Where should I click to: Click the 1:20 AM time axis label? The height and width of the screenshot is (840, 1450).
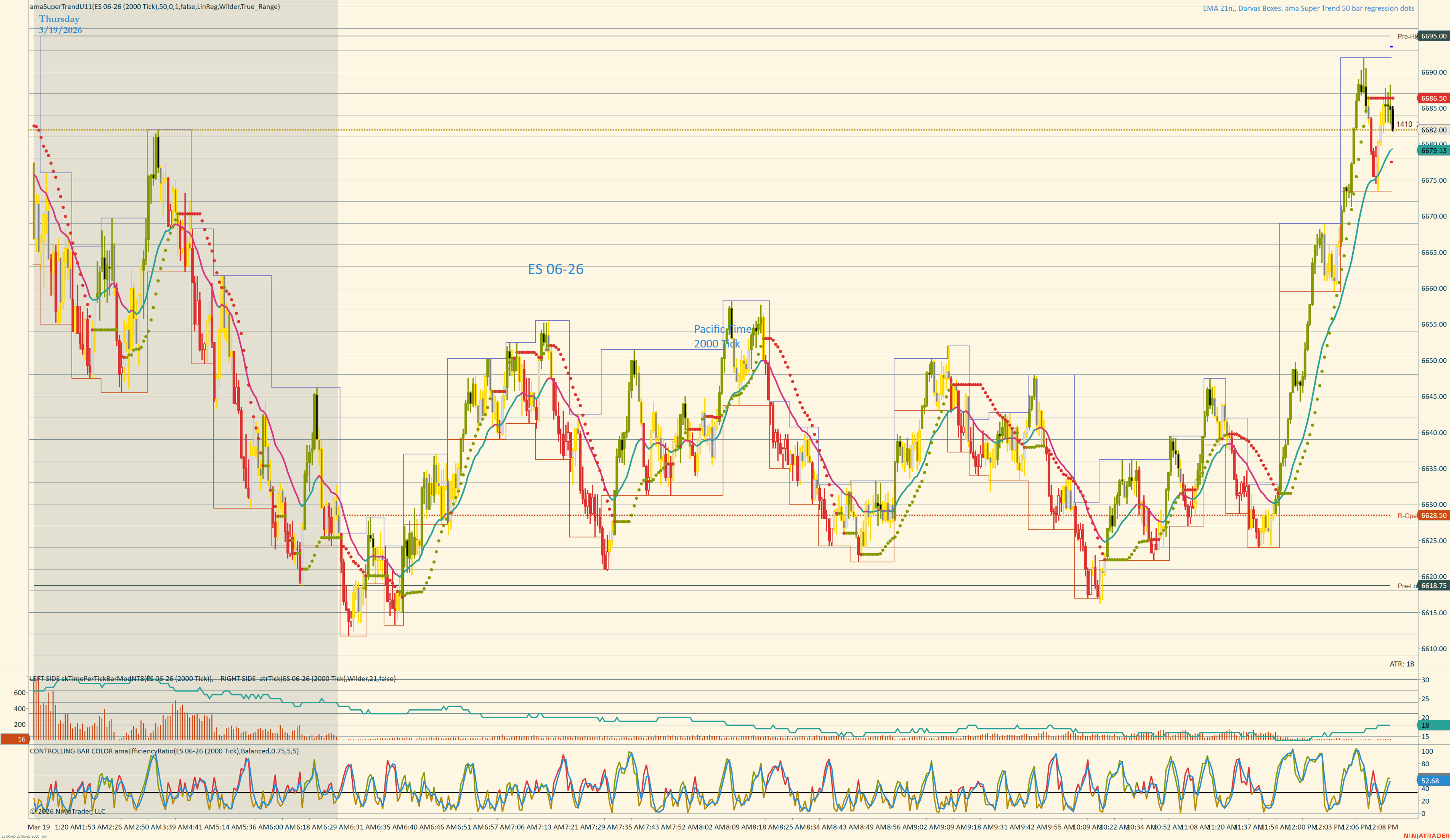click(x=68, y=827)
